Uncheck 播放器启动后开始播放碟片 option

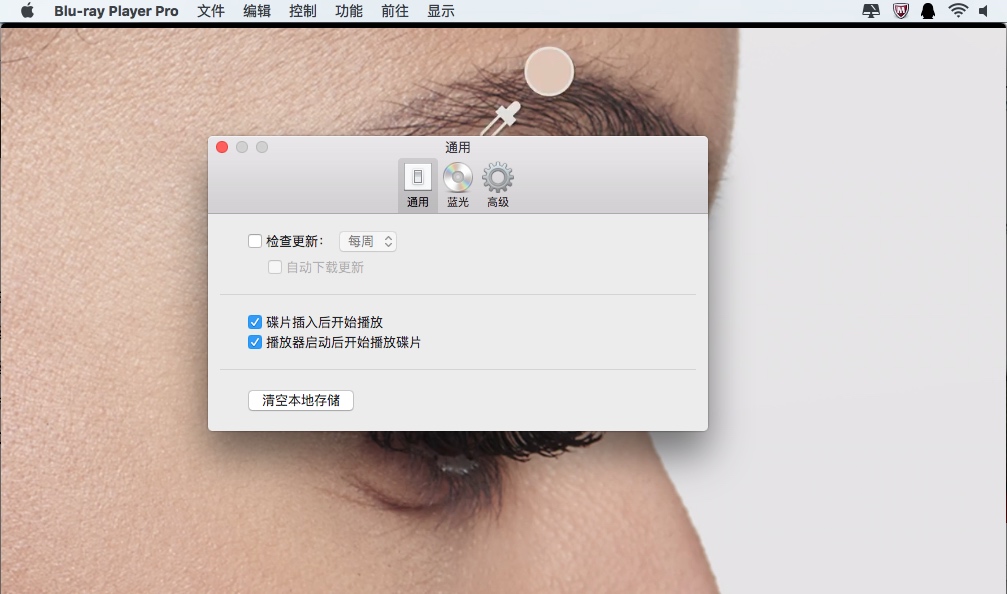point(256,342)
